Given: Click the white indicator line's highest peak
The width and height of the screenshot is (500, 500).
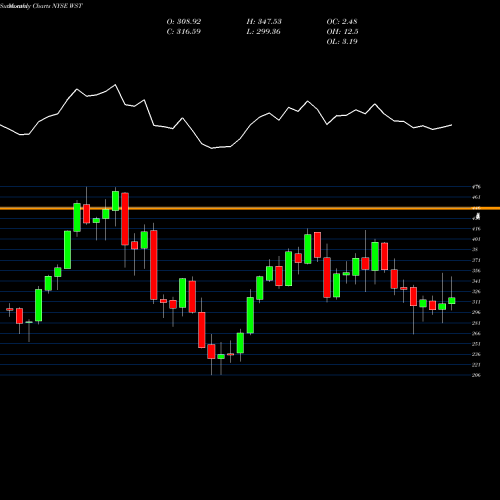Looking at the screenshot, I should [115, 85].
